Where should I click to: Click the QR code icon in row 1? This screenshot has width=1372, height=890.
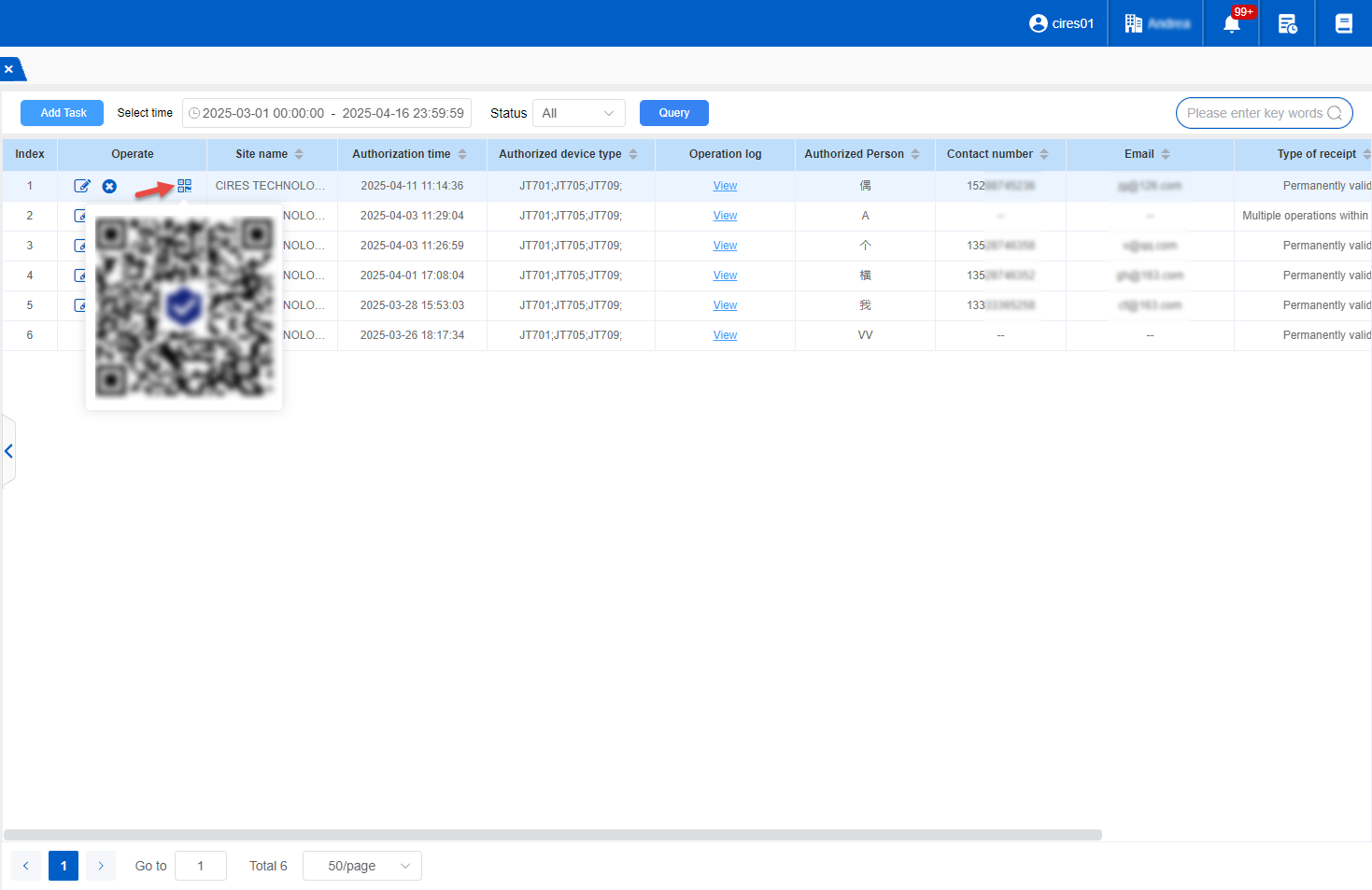(184, 186)
